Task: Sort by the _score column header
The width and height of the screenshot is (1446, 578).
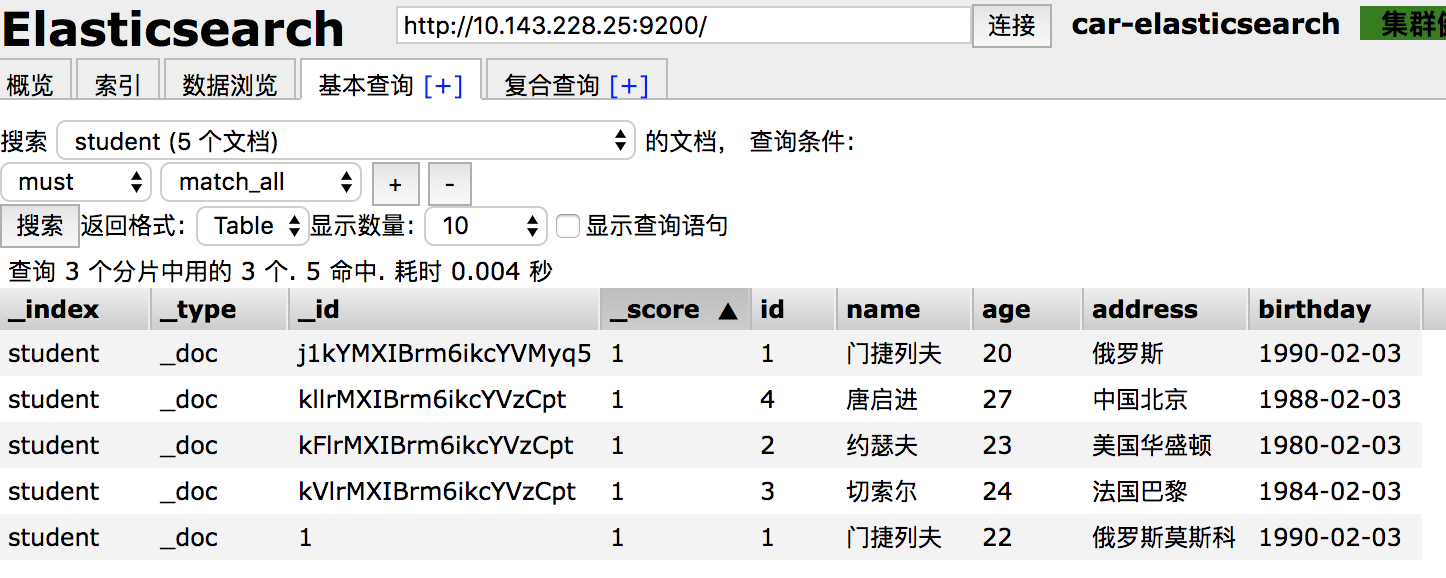Action: [675, 310]
